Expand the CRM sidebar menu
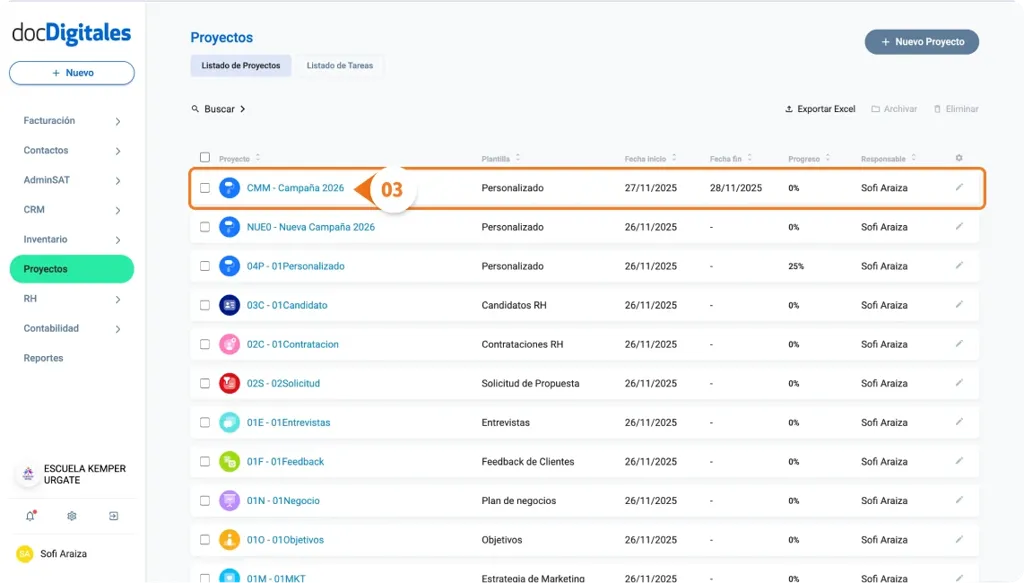The width and height of the screenshot is (1024, 583). 71,210
